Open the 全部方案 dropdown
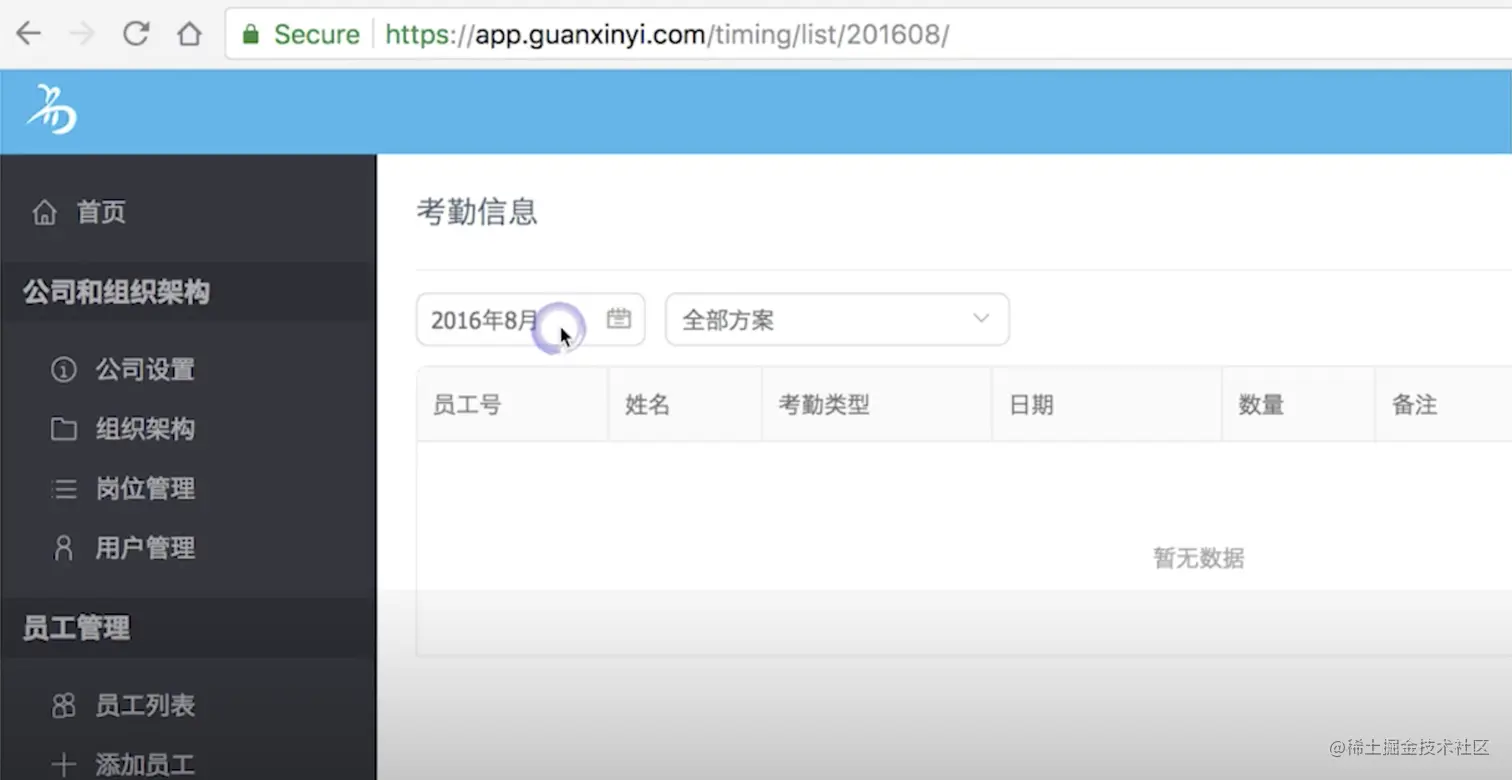 point(837,320)
